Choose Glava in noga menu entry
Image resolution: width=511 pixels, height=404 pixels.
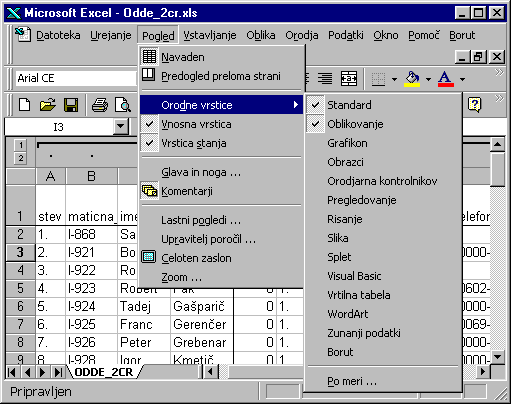221,172
